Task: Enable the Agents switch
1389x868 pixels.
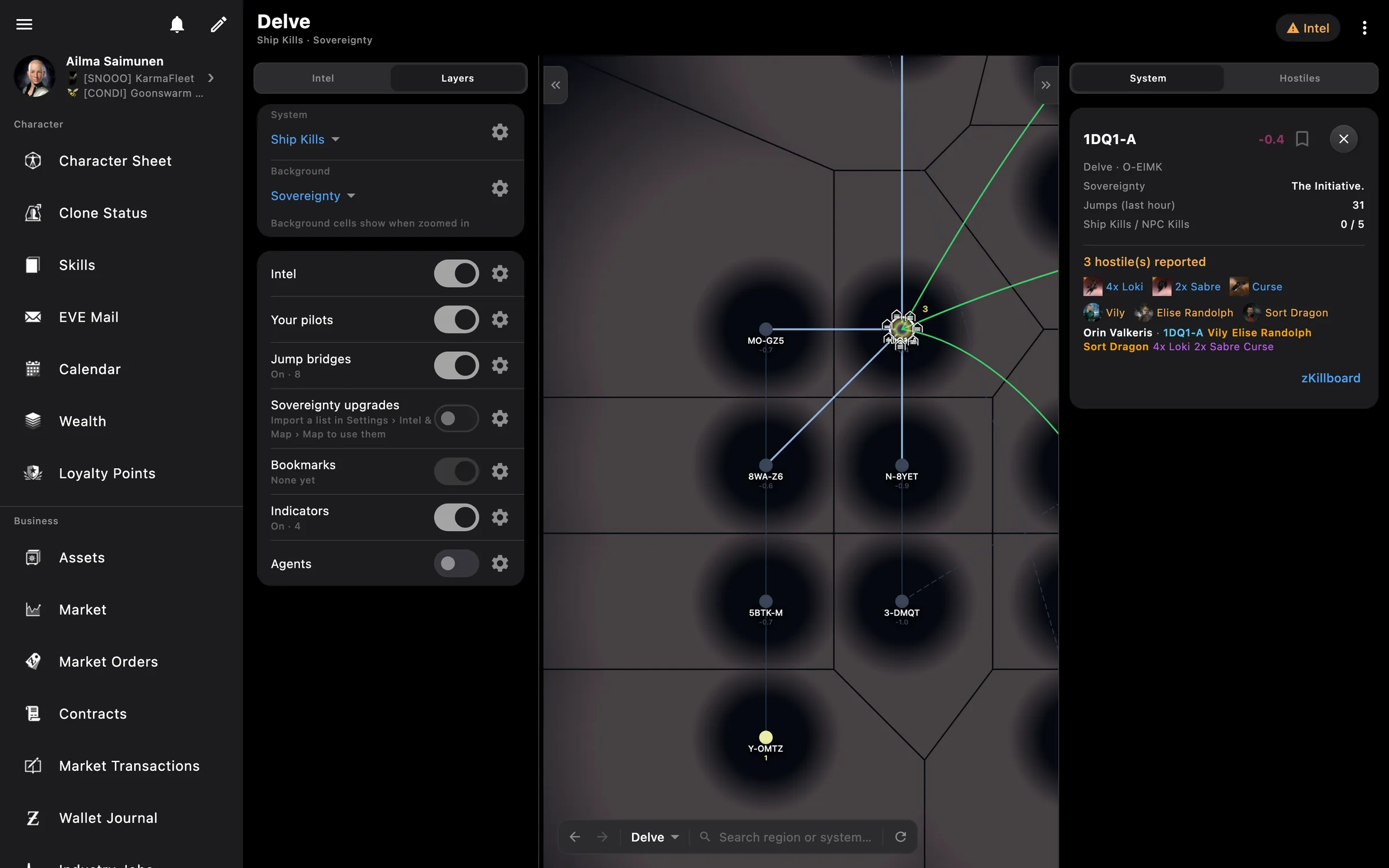Action: pos(457,563)
